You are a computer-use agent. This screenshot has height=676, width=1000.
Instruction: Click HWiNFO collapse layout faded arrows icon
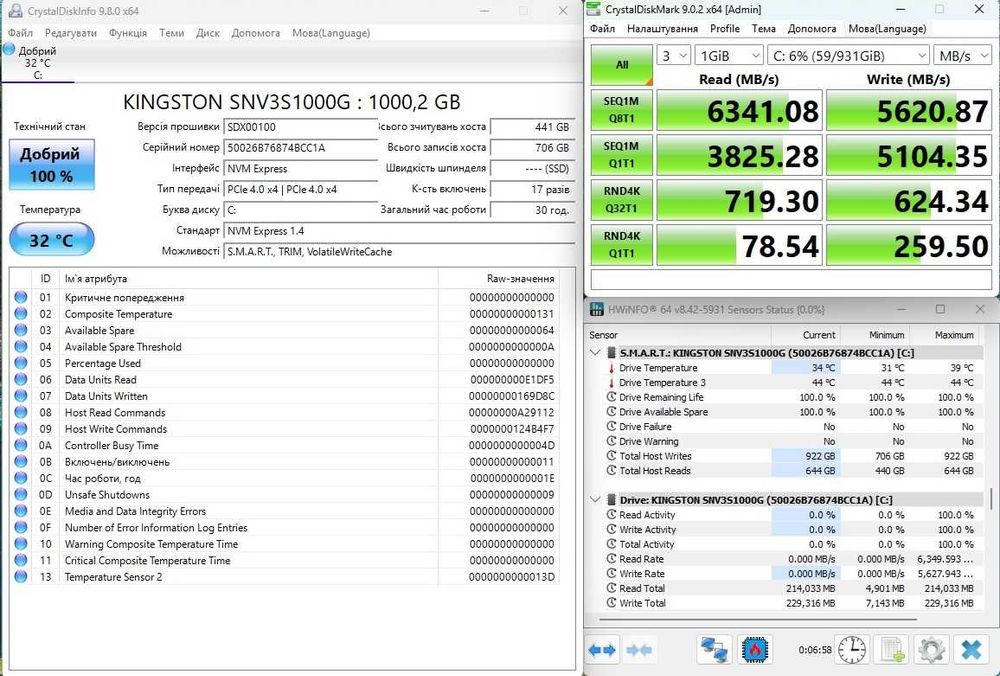coord(639,650)
